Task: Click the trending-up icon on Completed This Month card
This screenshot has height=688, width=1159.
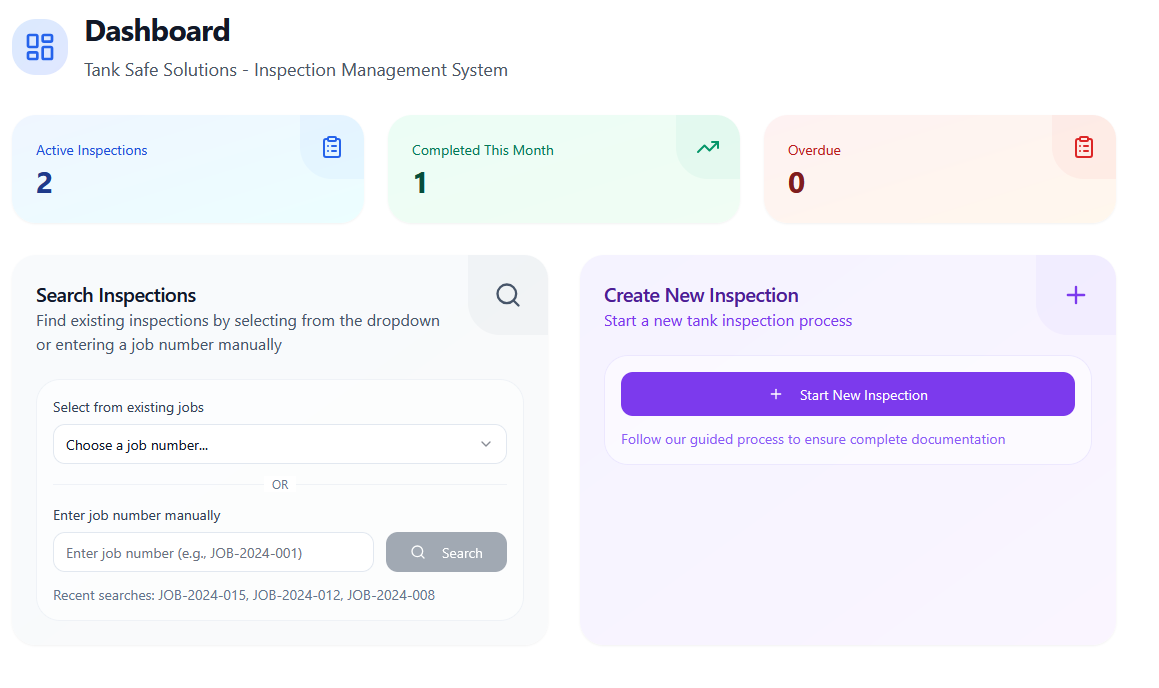Action: (x=707, y=147)
